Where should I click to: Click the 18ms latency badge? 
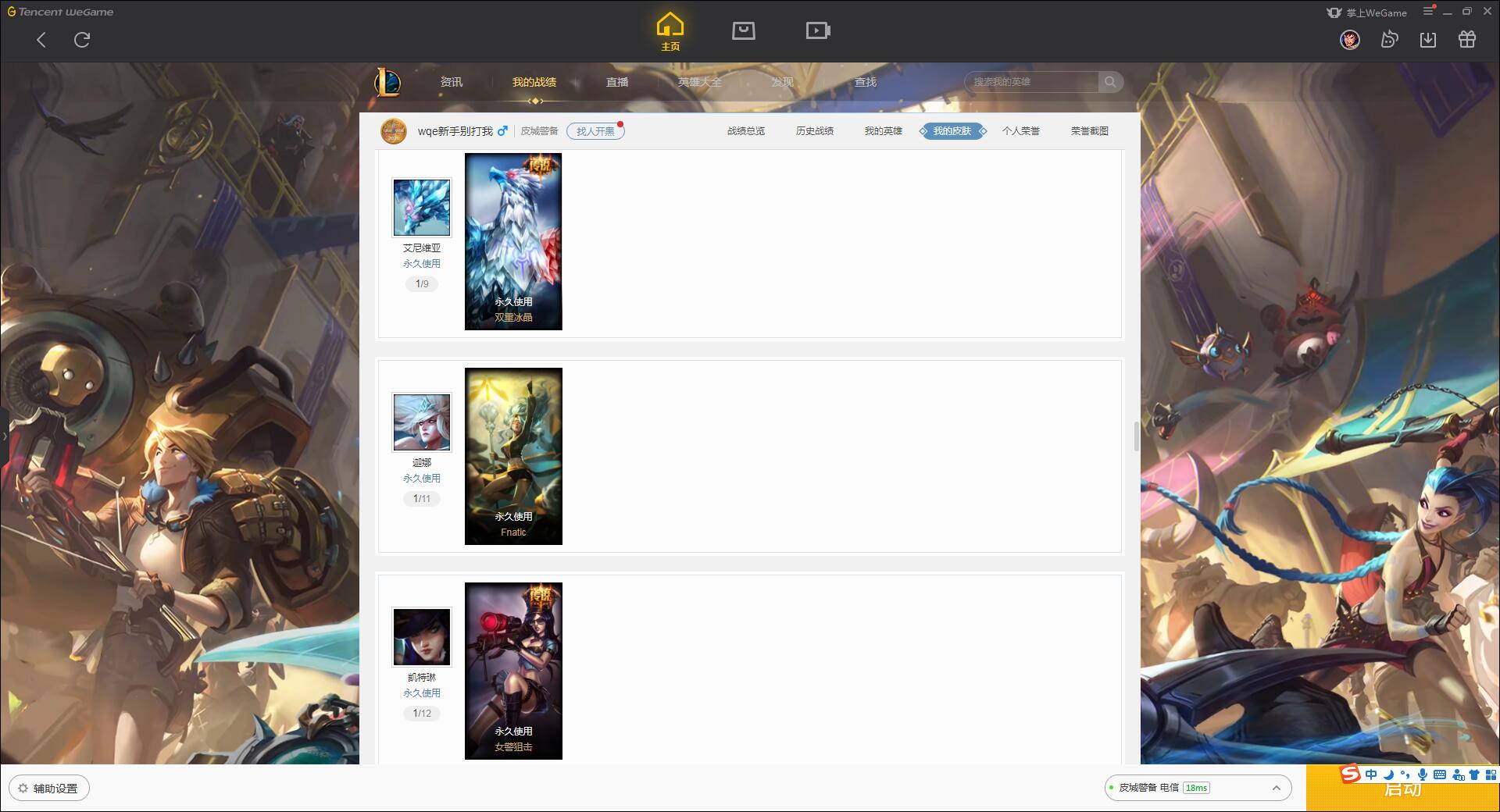pyautogui.click(x=1196, y=788)
